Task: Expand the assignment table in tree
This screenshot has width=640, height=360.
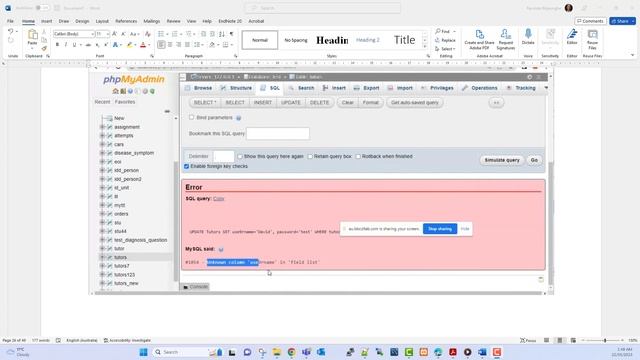Action: click(102, 127)
